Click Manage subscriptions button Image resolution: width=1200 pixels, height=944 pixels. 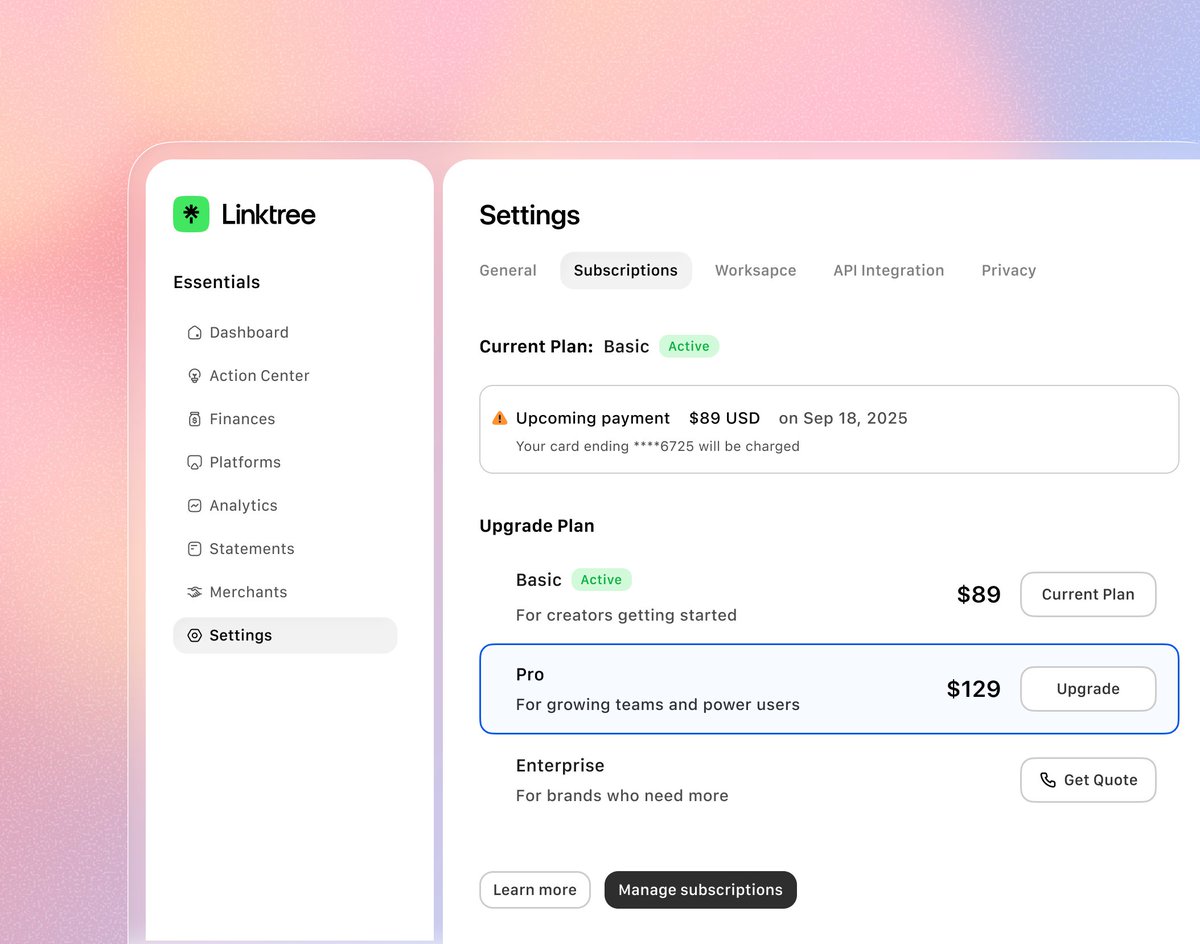tap(701, 890)
